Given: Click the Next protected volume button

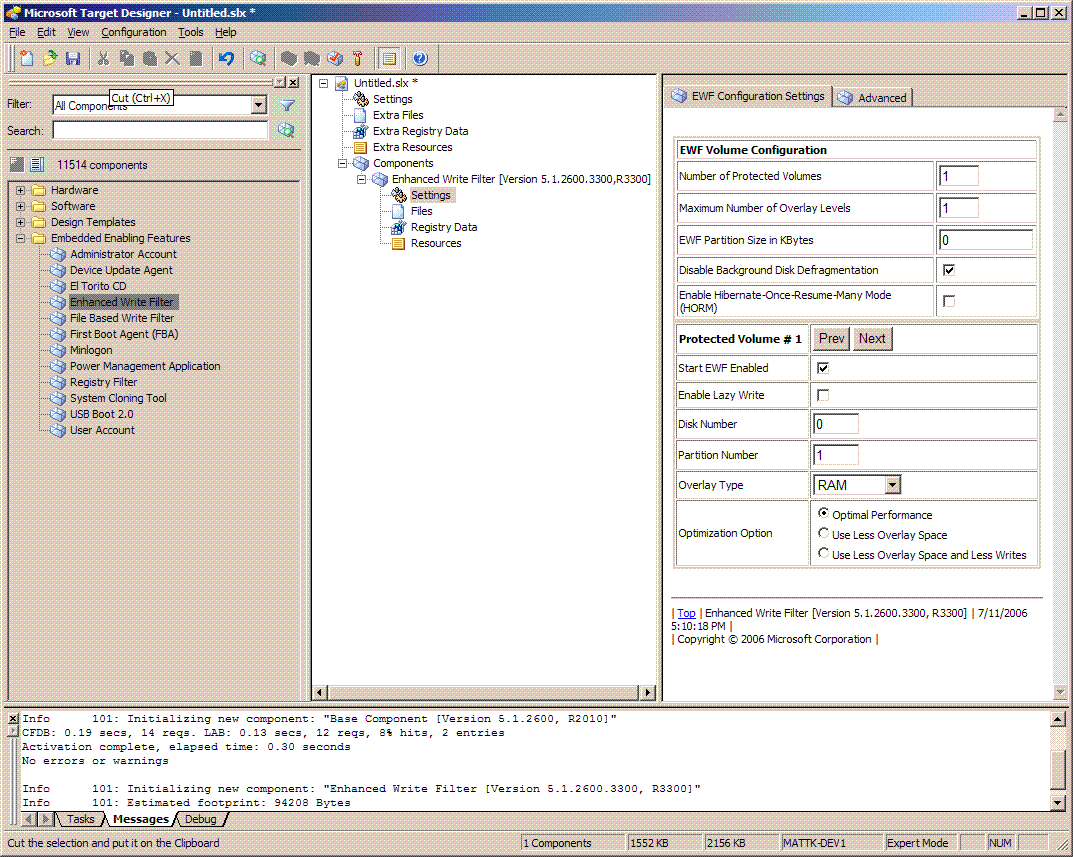Looking at the screenshot, I should [x=871, y=338].
